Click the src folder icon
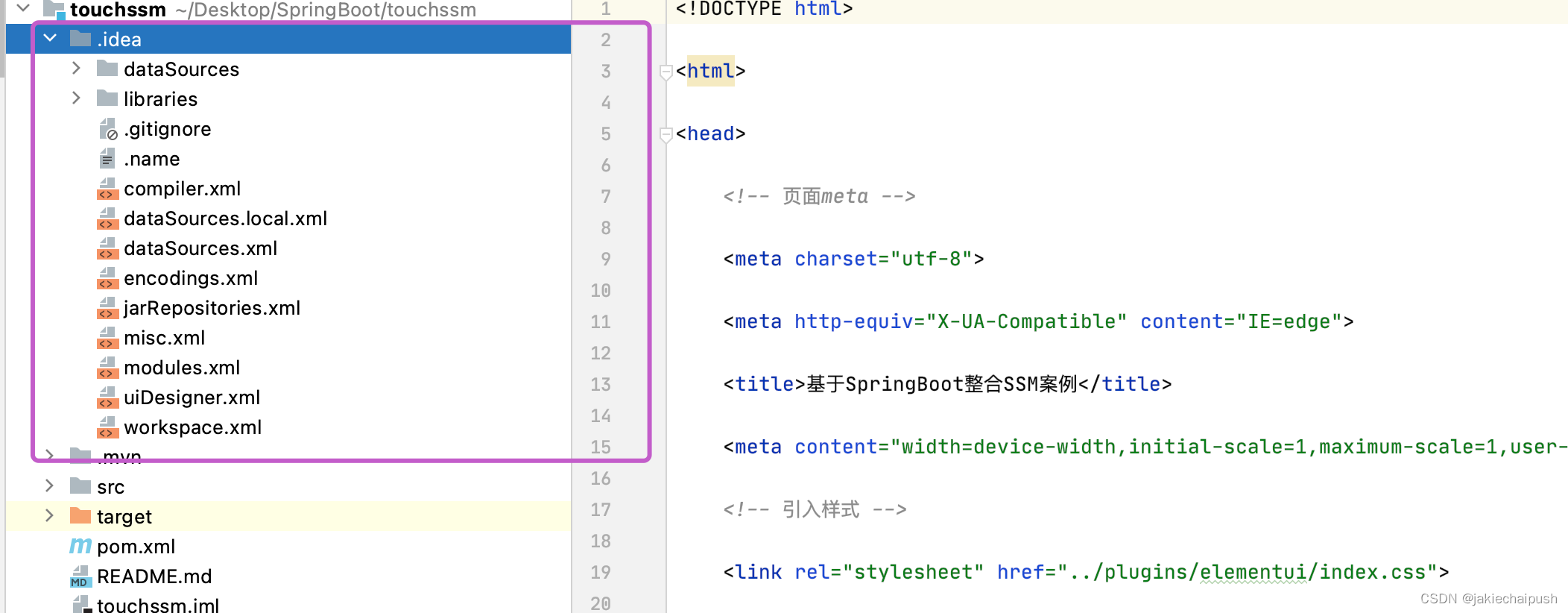The height and width of the screenshot is (613, 1568). pos(80,486)
